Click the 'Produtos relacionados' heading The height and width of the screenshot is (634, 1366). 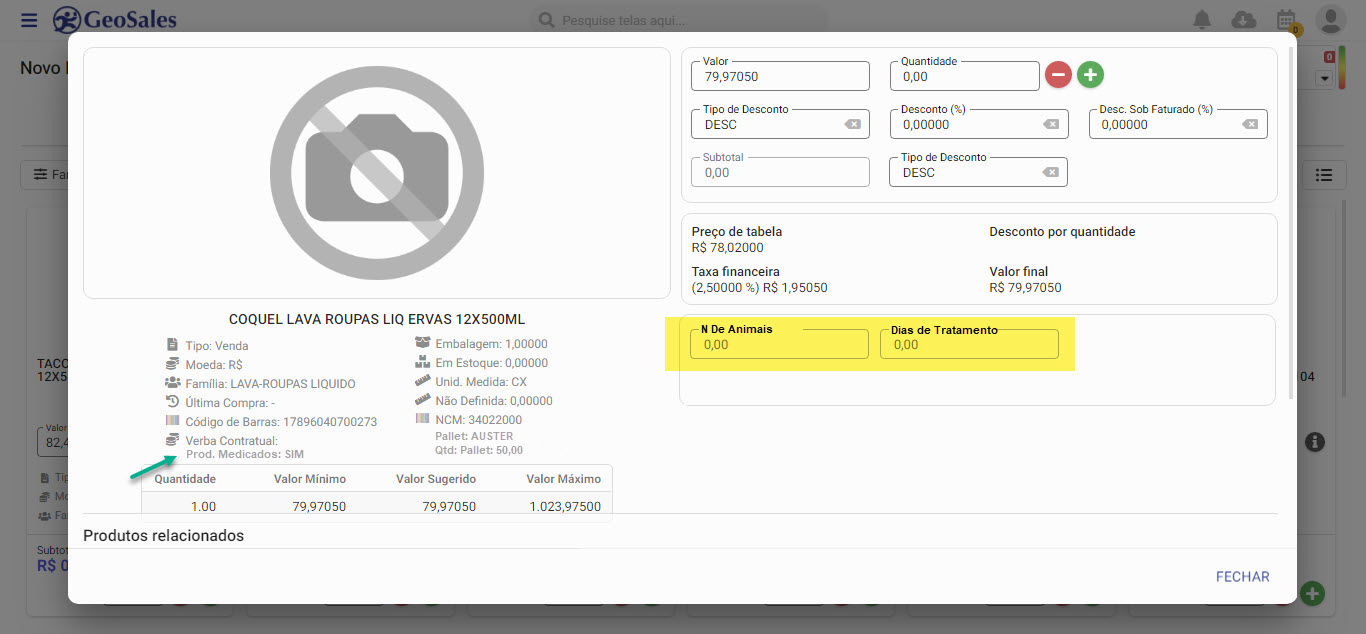tap(163, 536)
